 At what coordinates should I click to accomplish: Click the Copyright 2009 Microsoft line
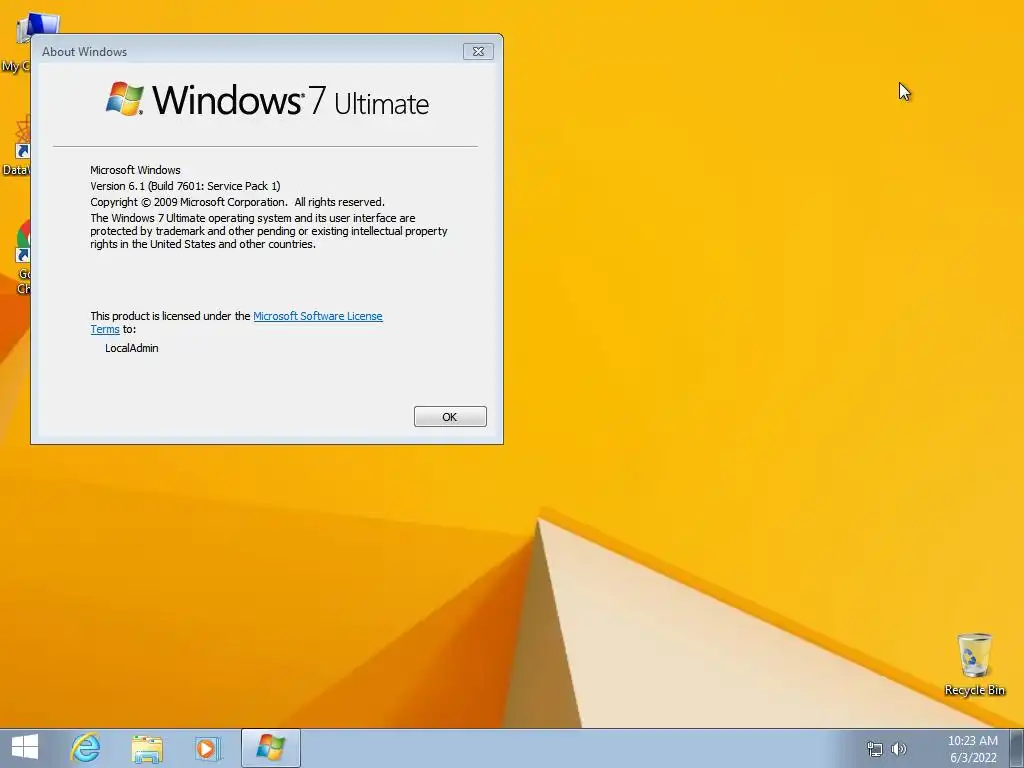pos(238,202)
